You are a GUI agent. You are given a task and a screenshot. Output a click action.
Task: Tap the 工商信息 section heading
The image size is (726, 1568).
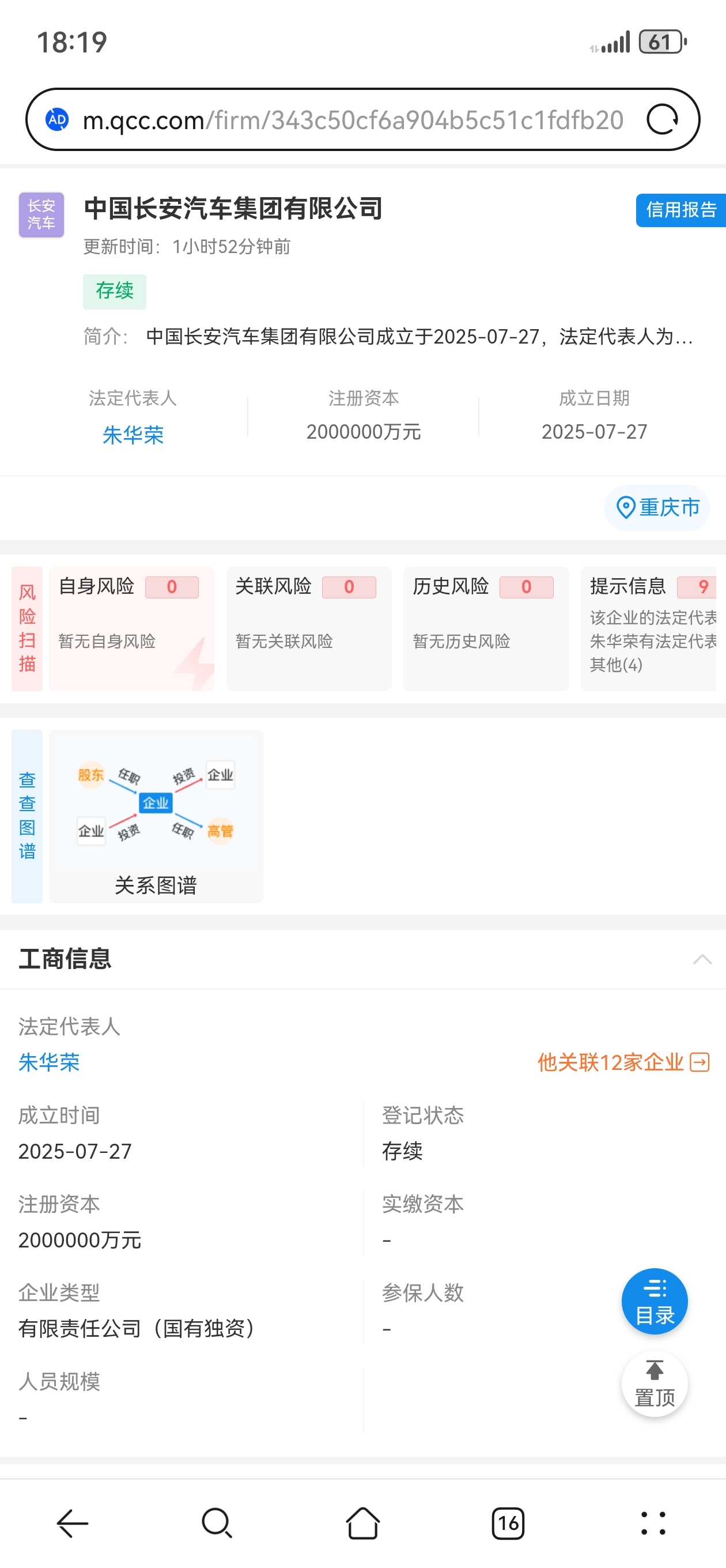pos(65,959)
